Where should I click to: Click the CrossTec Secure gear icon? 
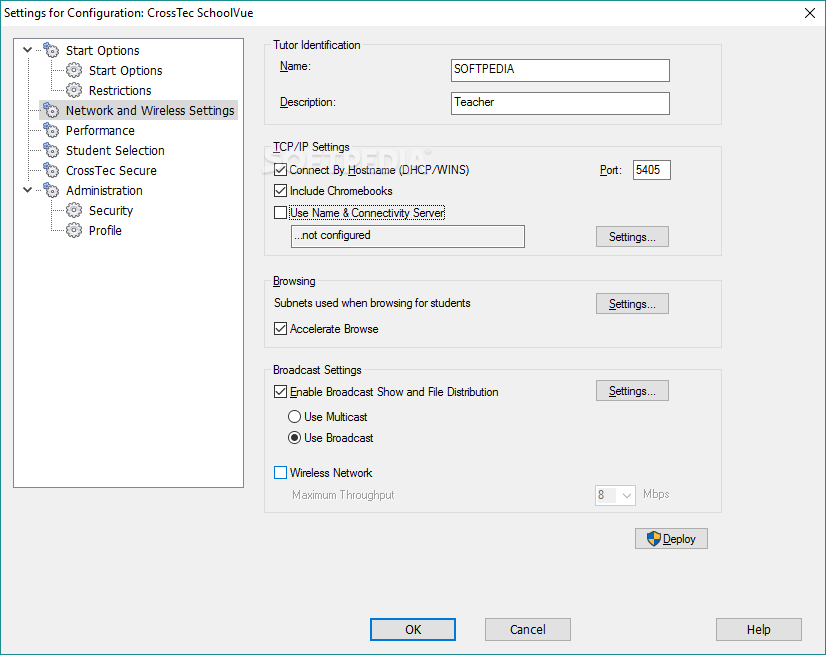click(x=51, y=171)
